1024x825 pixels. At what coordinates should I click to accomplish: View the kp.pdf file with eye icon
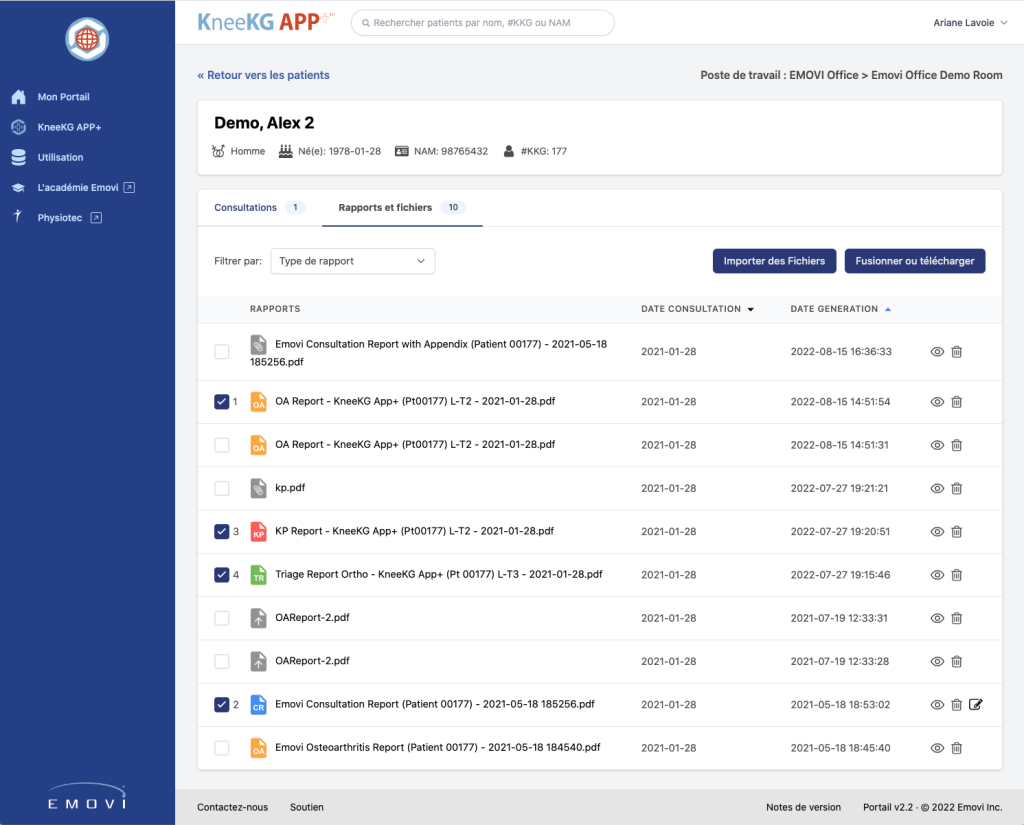pyautogui.click(x=937, y=488)
